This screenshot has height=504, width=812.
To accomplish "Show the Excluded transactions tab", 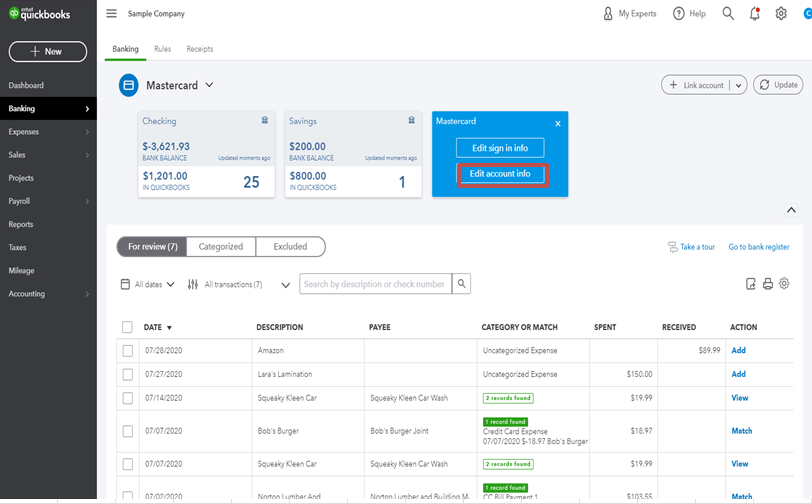I will click(290, 247).
